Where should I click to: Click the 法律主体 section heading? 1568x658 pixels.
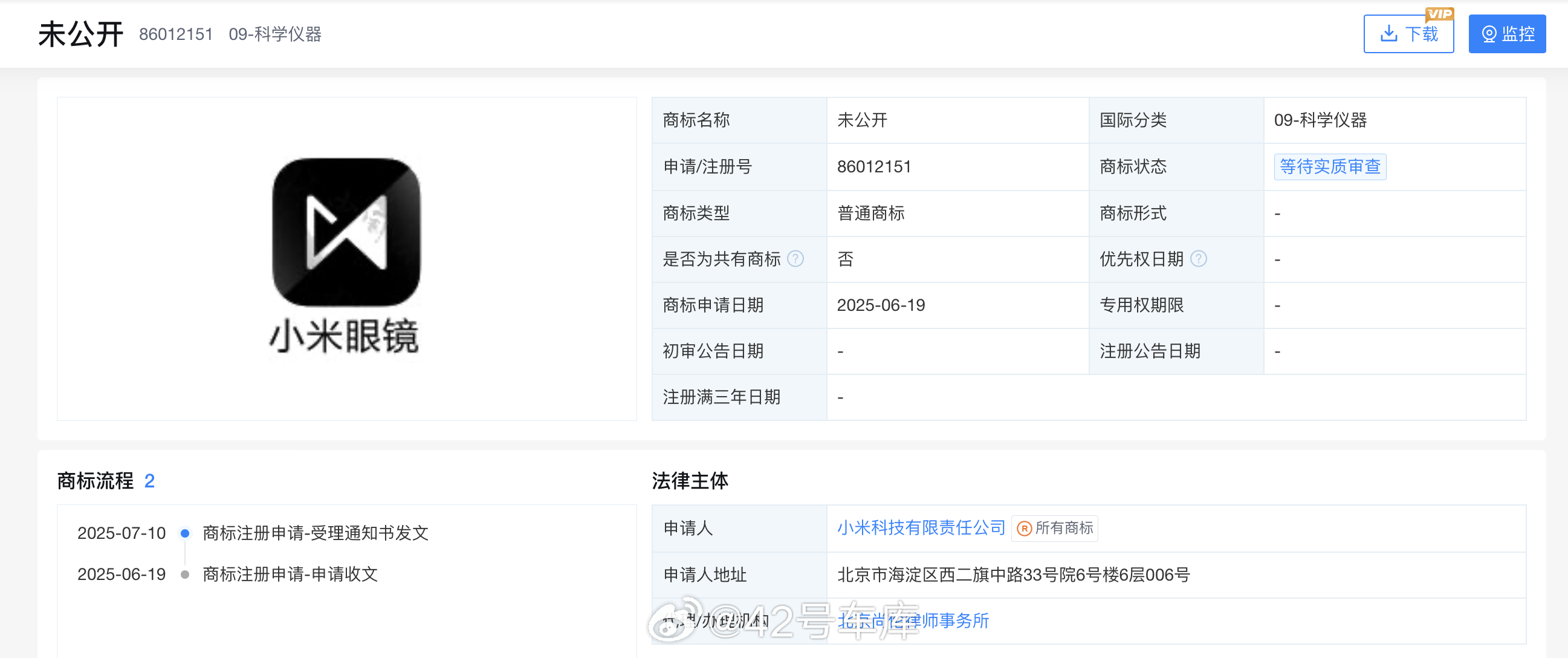690,481
